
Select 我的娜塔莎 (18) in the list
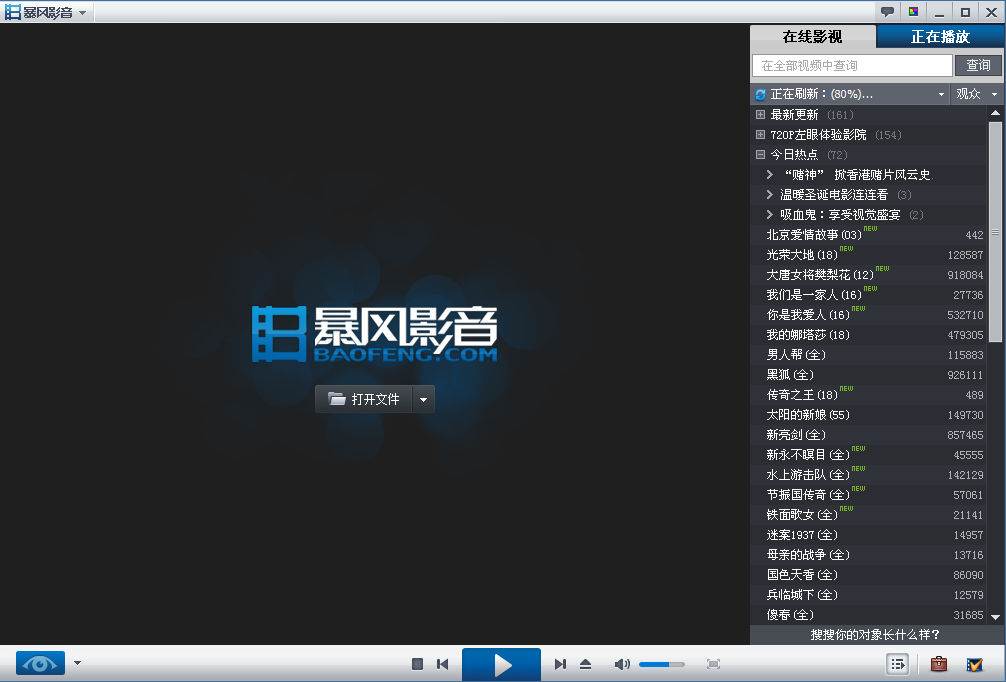pos(869,335)
